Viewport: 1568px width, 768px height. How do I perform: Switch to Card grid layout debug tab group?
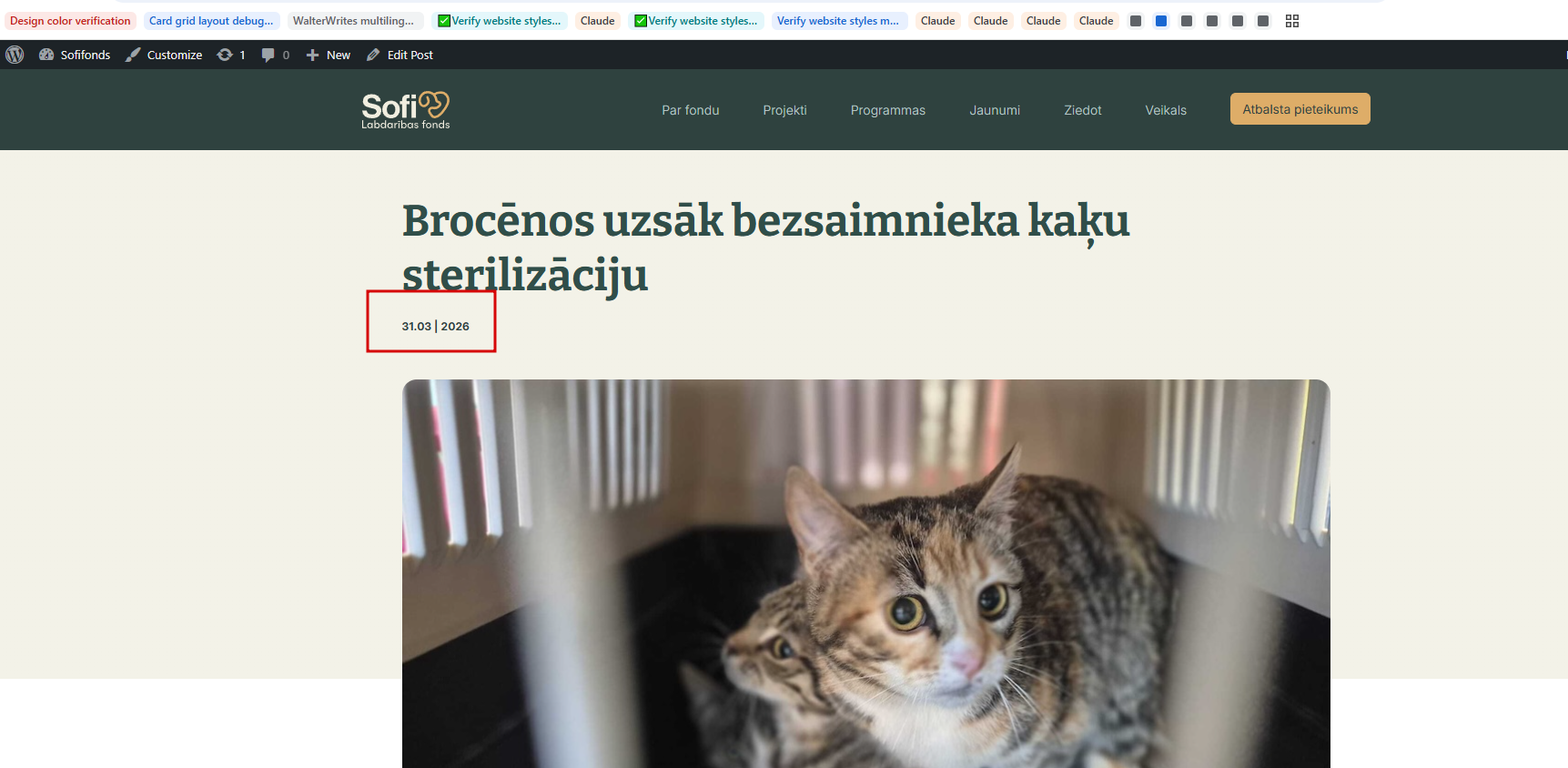coord(211,21)
